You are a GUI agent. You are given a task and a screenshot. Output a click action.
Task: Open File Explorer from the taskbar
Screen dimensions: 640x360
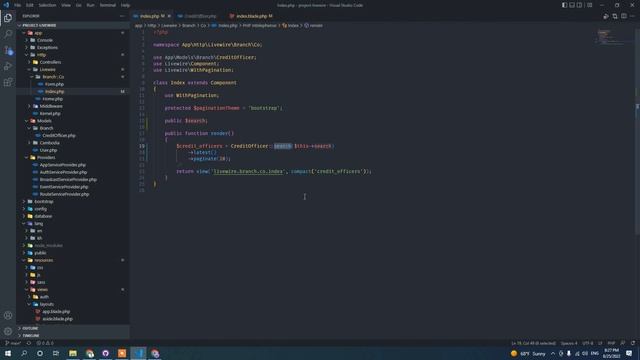click(x=73, y=353)
